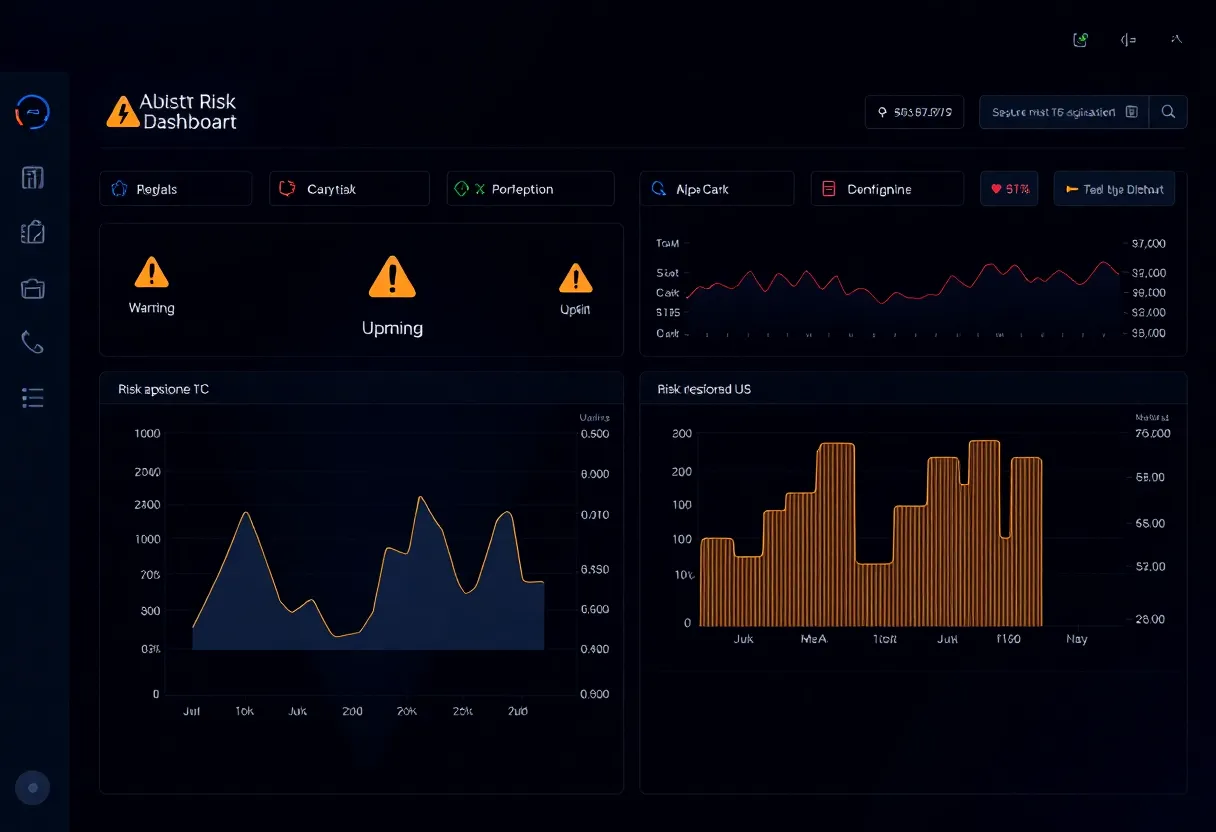Image resolution: width=1216 pixels, height=832 pixels.
Task: Toggle the Upsin alert triangle
Action: click(575, 278)
